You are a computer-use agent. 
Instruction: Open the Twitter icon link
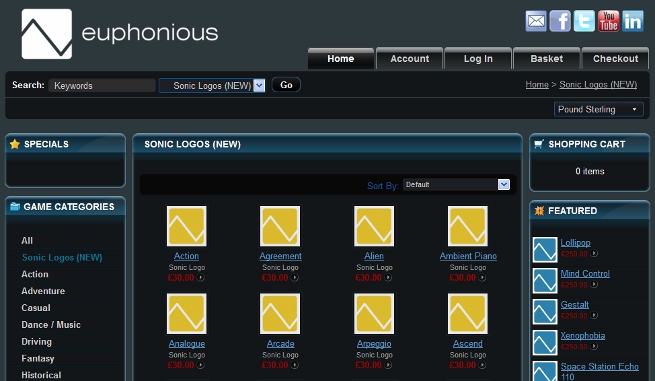click(584, 21)
